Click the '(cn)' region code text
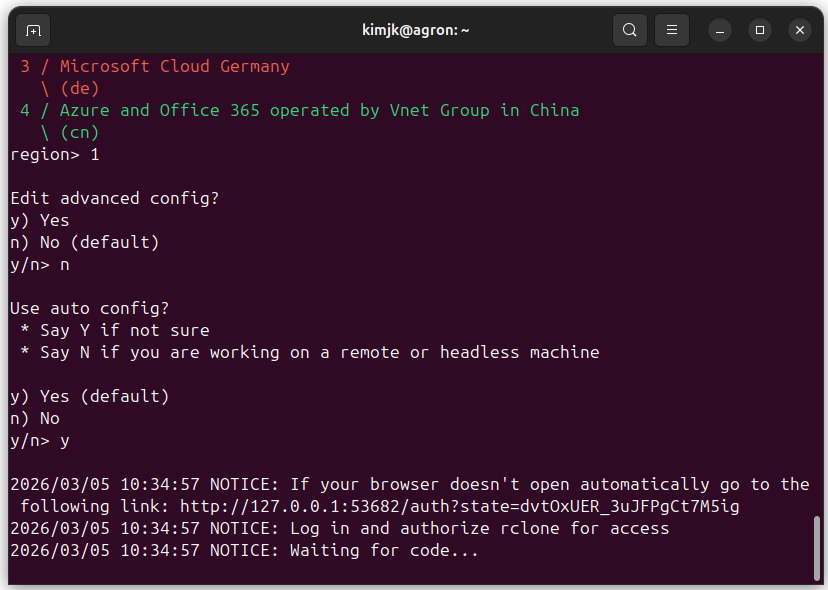 tap(79, 132)
